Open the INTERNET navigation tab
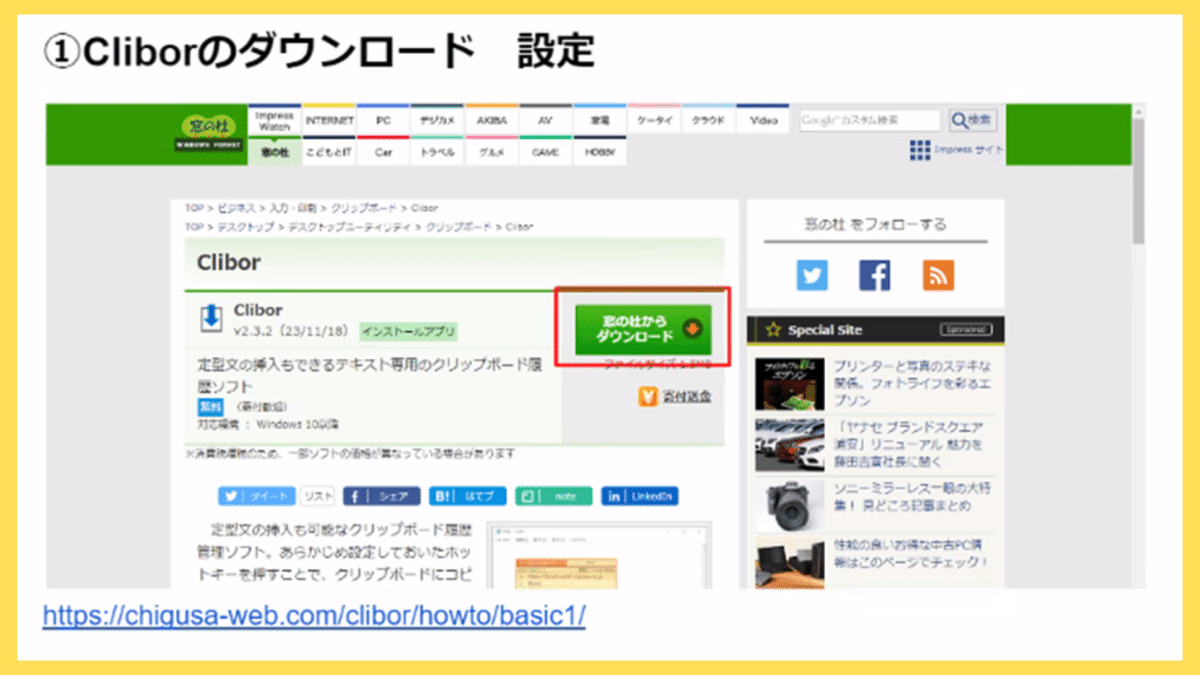The width and height of the screenshot is (1200, 675). point(329,120)
